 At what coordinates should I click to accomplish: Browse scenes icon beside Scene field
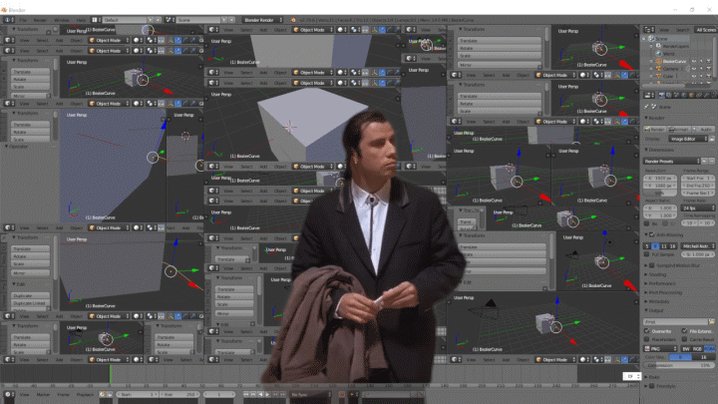pos(170,20)
